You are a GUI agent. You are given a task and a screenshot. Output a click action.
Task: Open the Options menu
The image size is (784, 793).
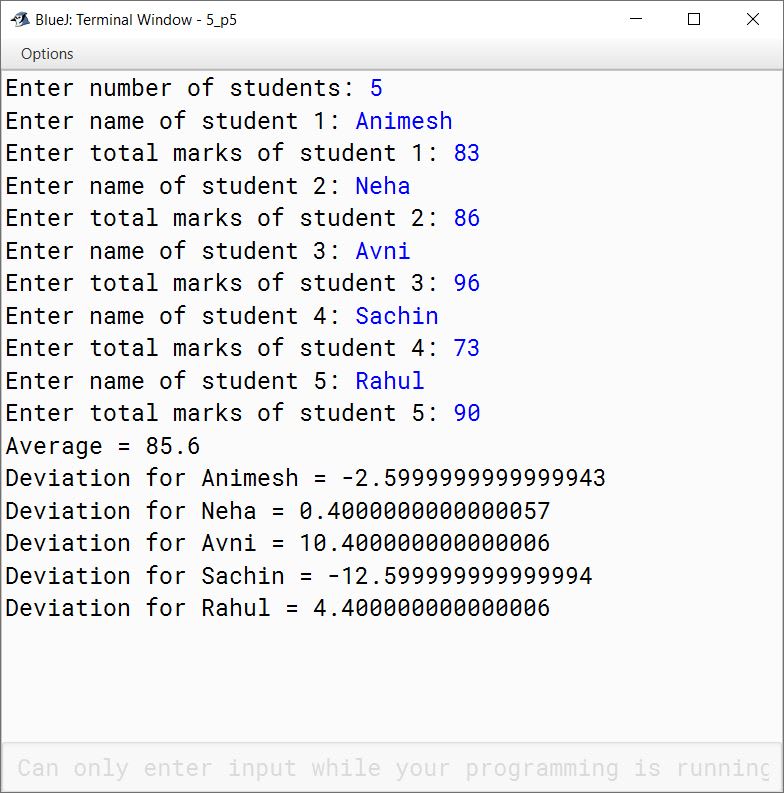point(47,54)
